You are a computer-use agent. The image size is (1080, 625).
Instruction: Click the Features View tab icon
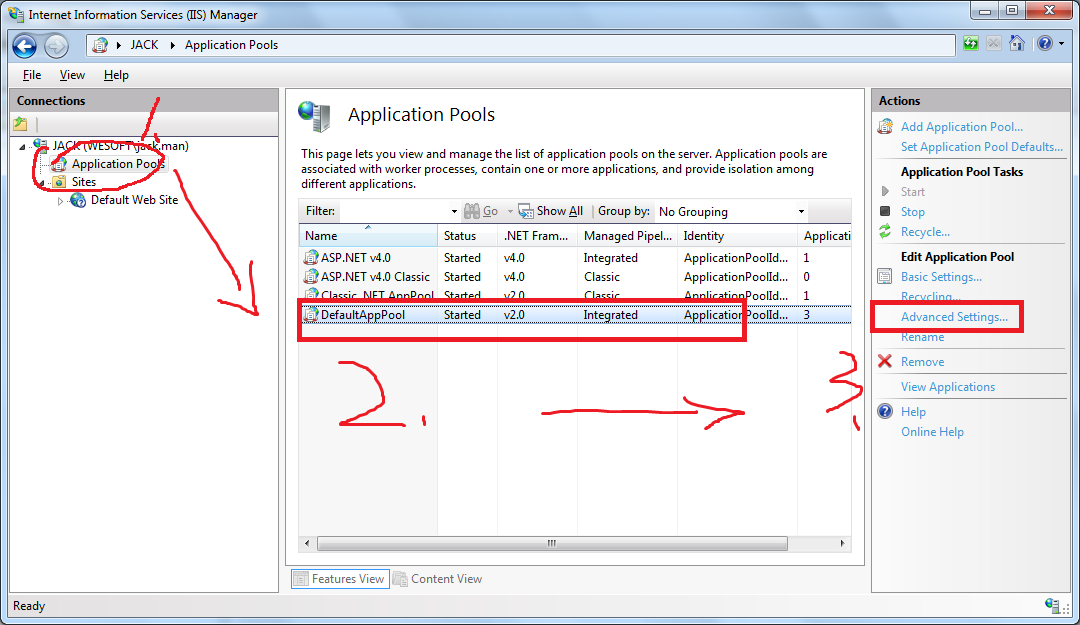[300, 579]
